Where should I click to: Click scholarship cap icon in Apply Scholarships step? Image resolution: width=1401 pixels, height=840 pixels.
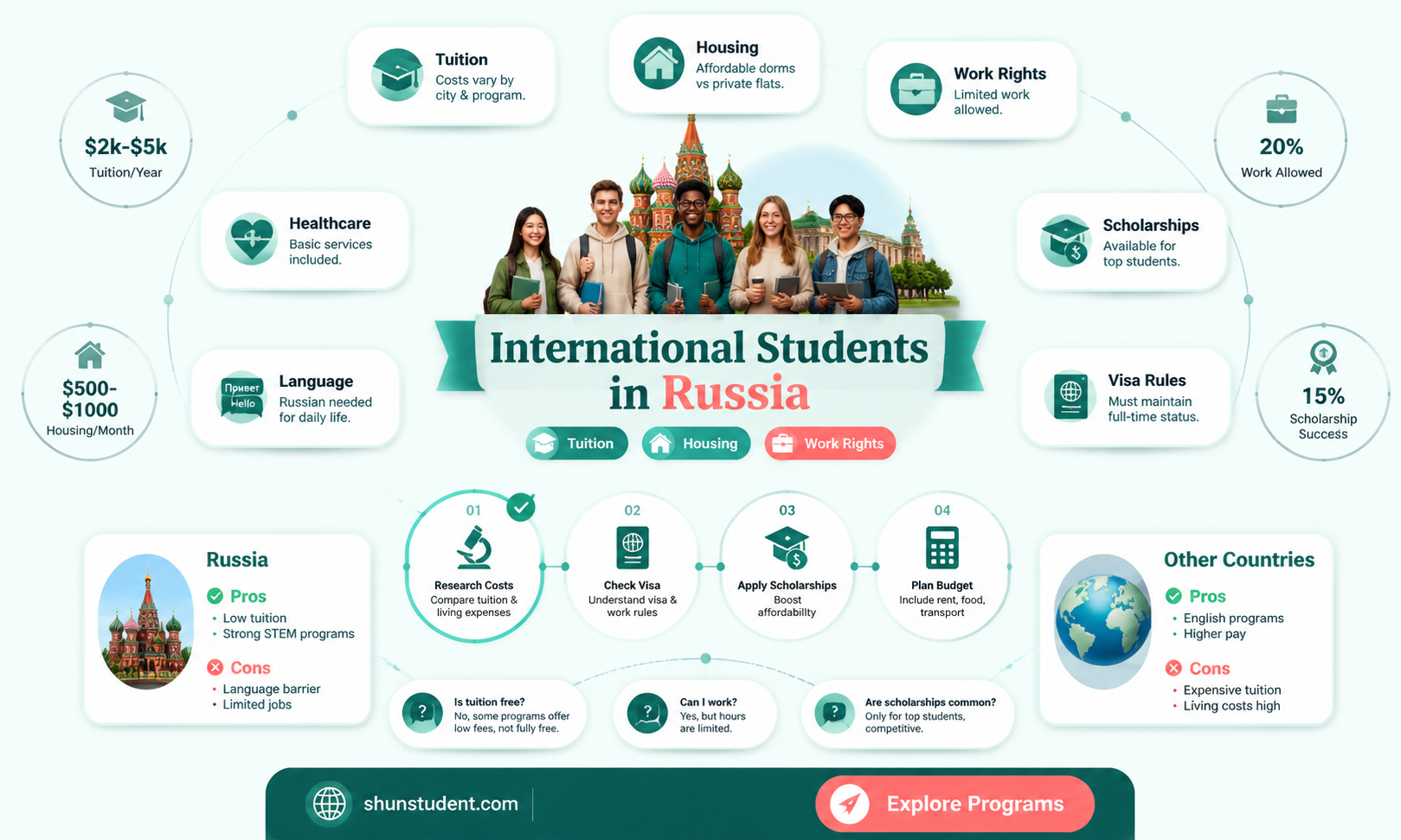(787, 548)
